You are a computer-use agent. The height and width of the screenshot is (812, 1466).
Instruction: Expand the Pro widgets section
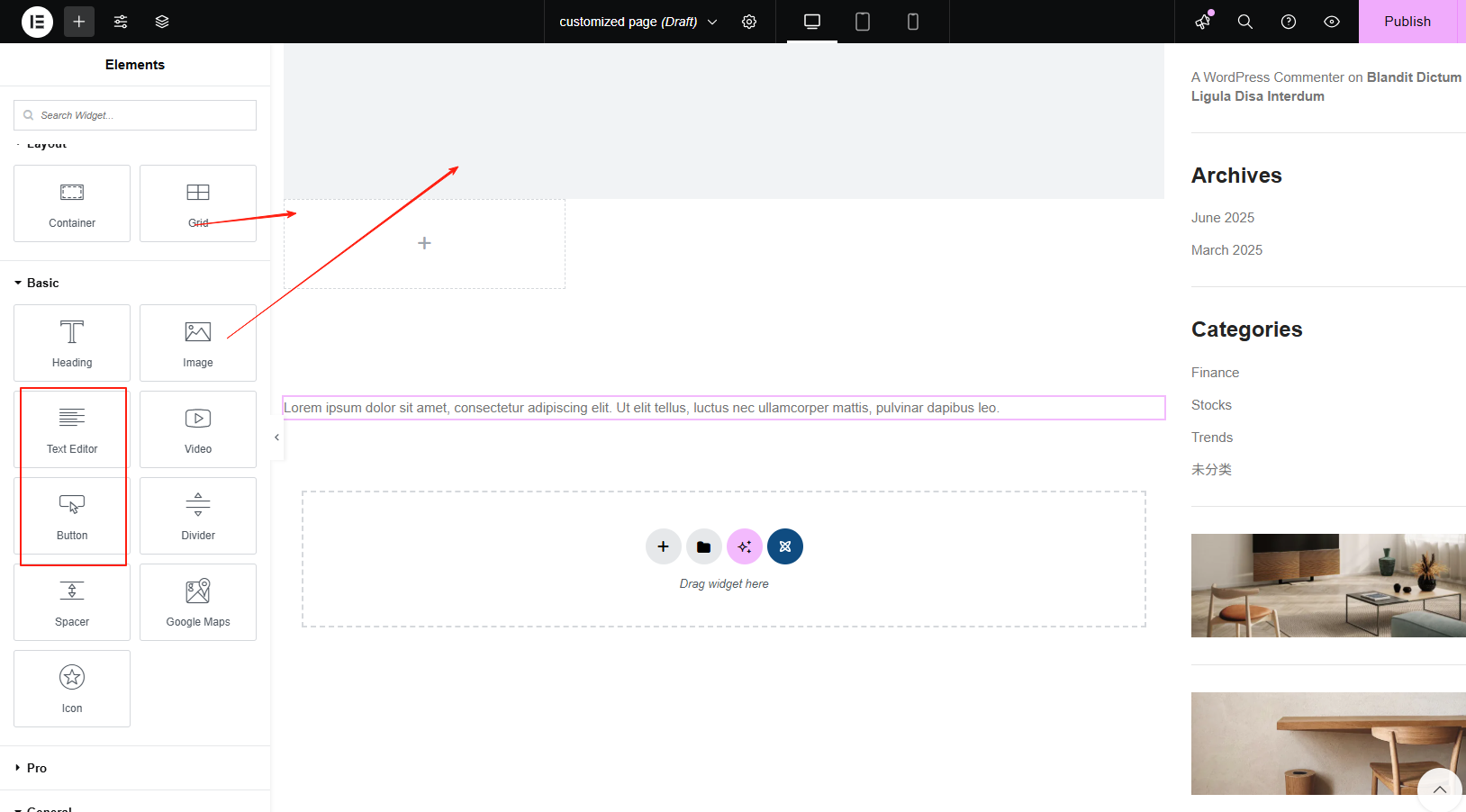(x=37, y=768)
